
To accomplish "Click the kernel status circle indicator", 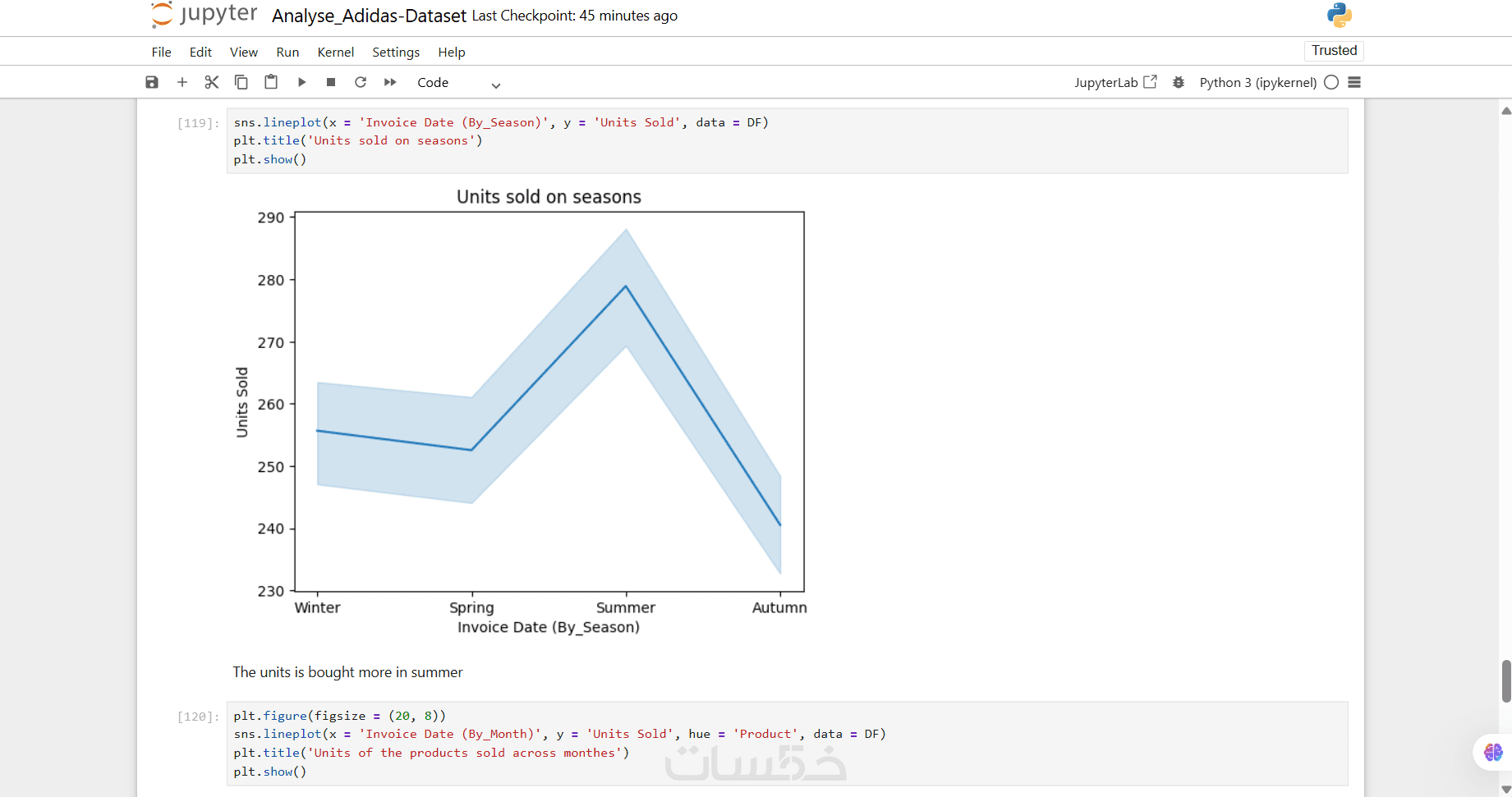I will [x=1331, y=82].
